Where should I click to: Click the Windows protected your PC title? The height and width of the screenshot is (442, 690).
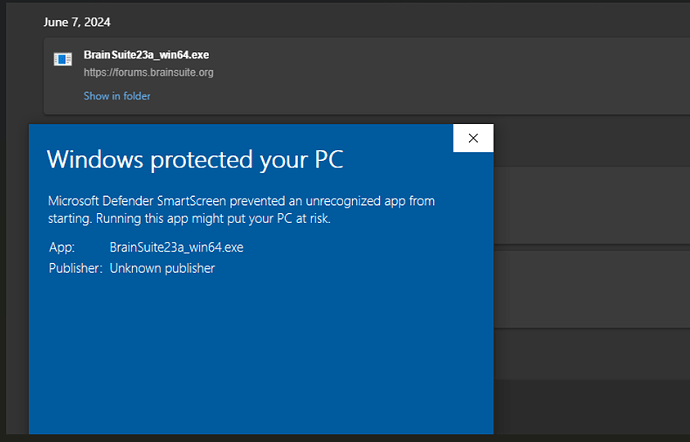coord(195,159)
